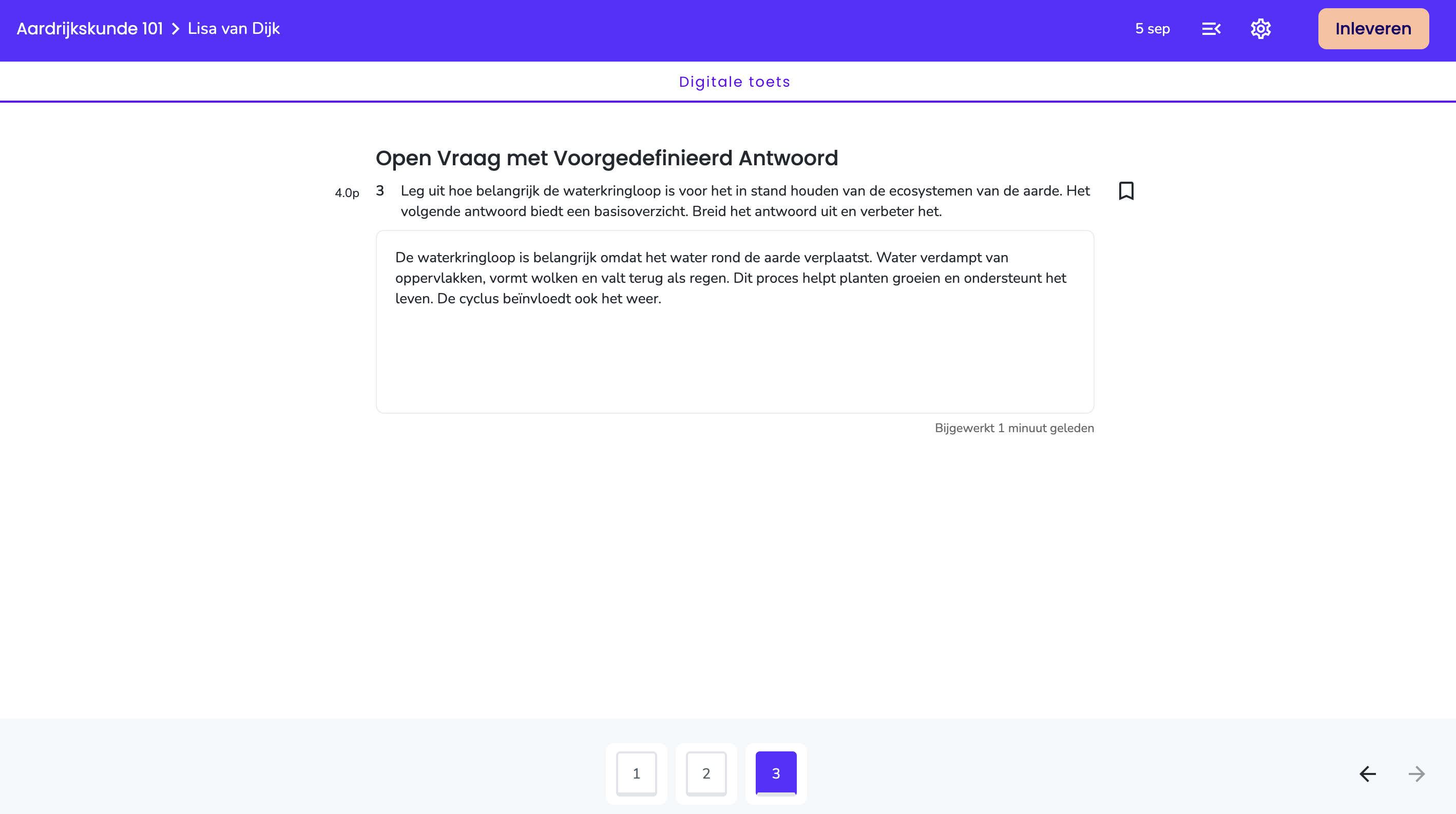This screenshot has width=1456, height=814.
Task: Click the 5 sep date label
Action: tap(1152, 29)
